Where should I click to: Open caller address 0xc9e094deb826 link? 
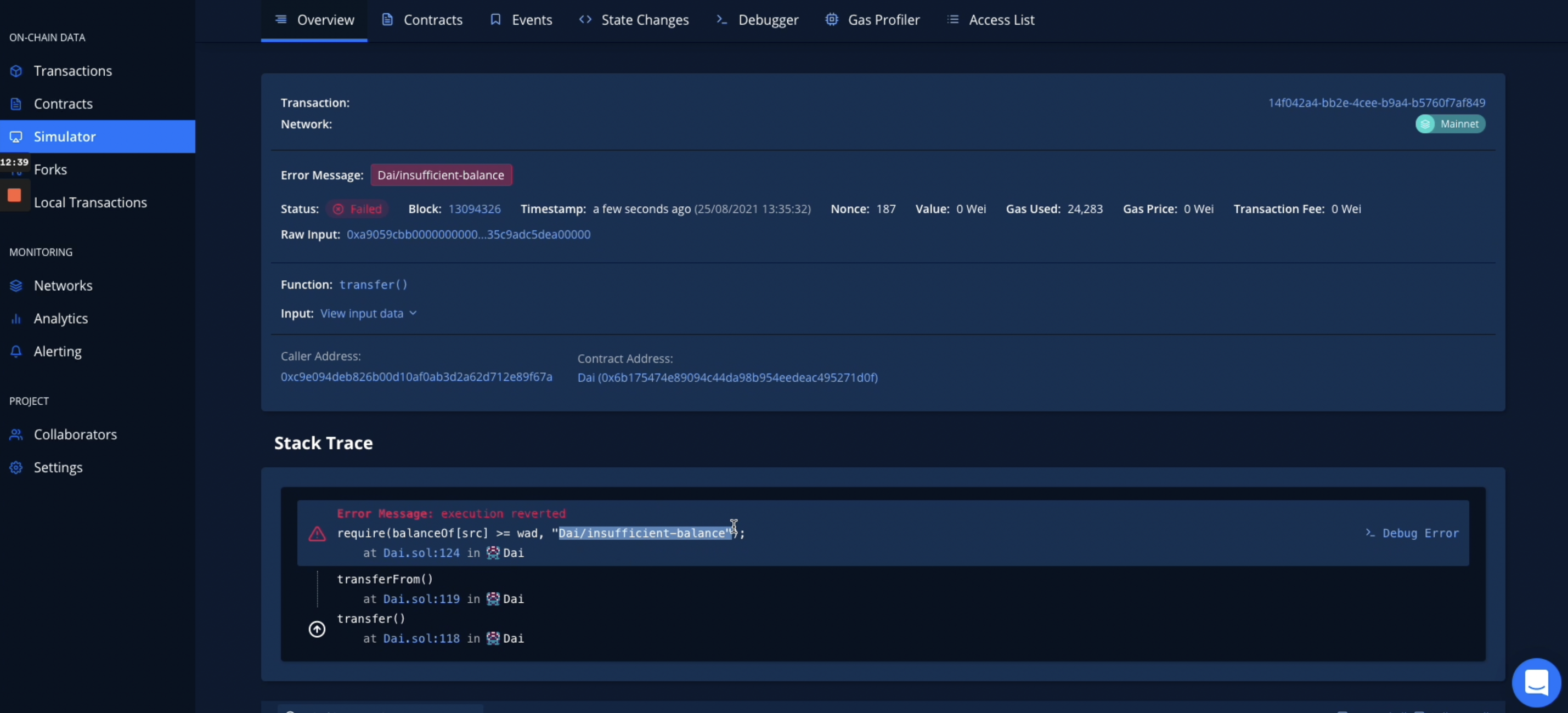point(416,377)
